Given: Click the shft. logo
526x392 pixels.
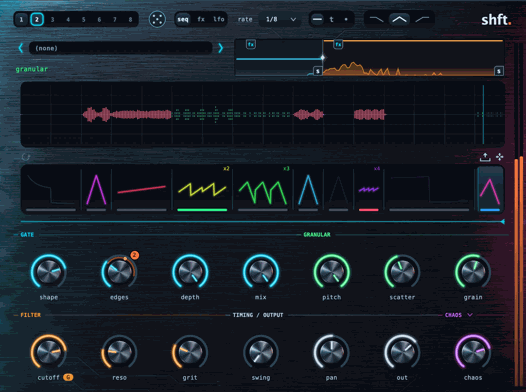Looking at the screenshot, I should click(496, 20).
